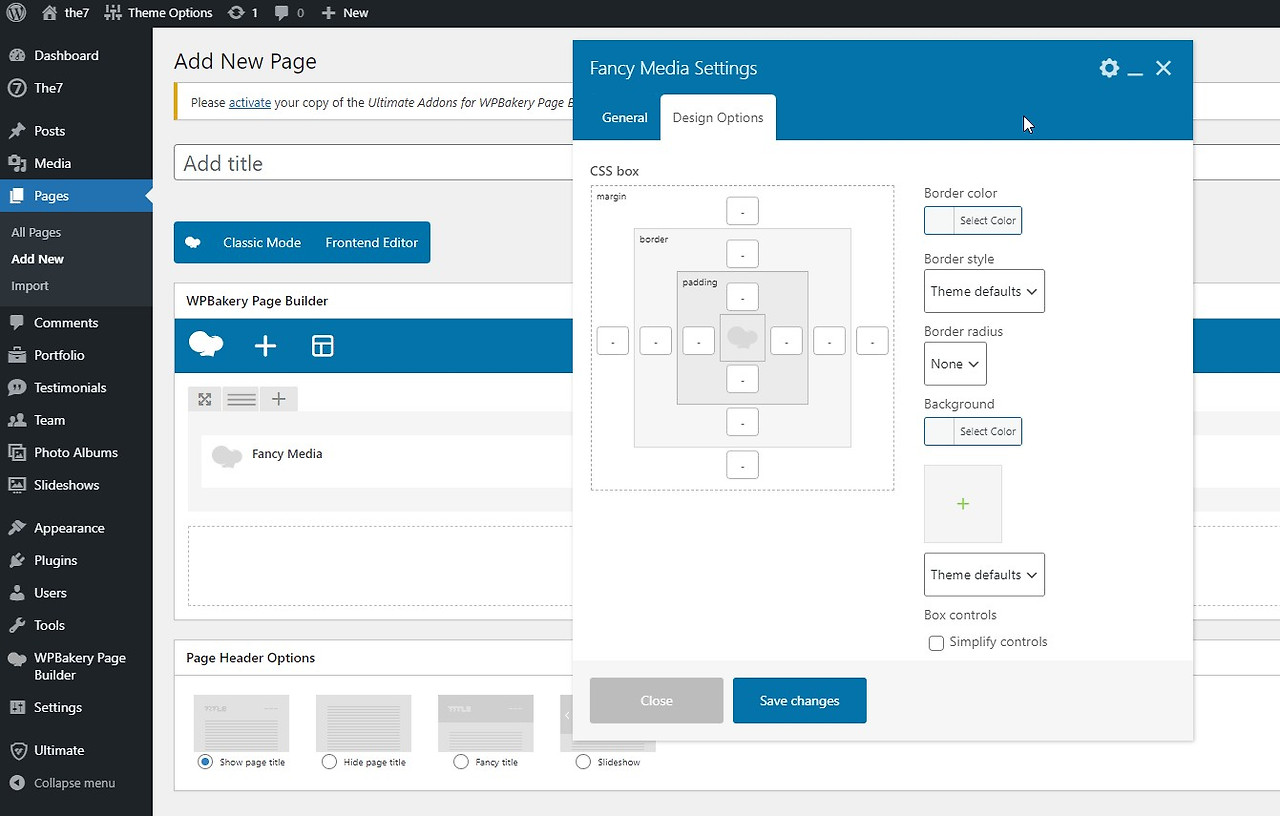Switch to the Design Options tab
The image size is (1280, 816).
click(x=718, y=118)
